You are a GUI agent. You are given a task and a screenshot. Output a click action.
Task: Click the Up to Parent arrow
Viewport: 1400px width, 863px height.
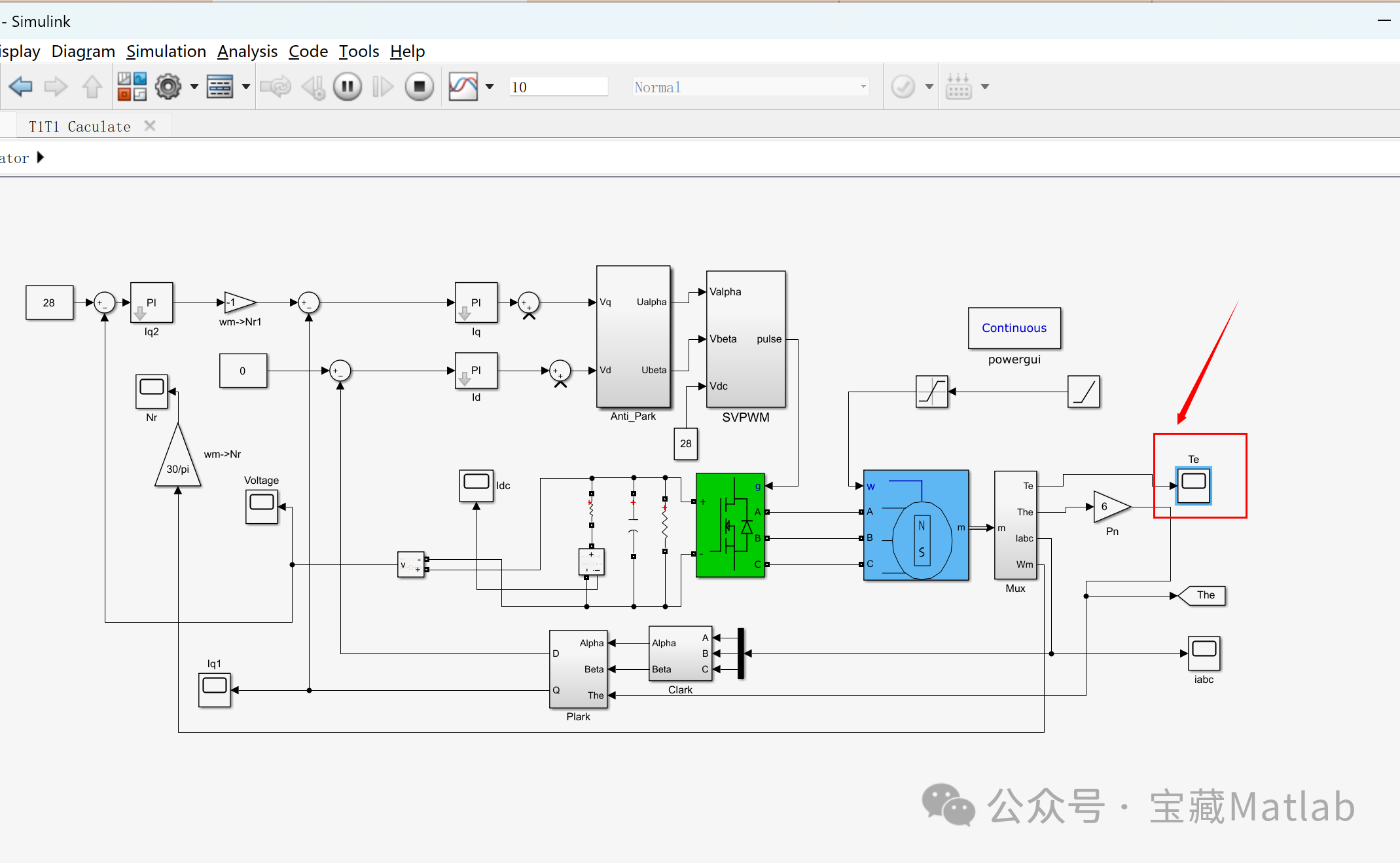pyautogui.click(x=92, y=86)
